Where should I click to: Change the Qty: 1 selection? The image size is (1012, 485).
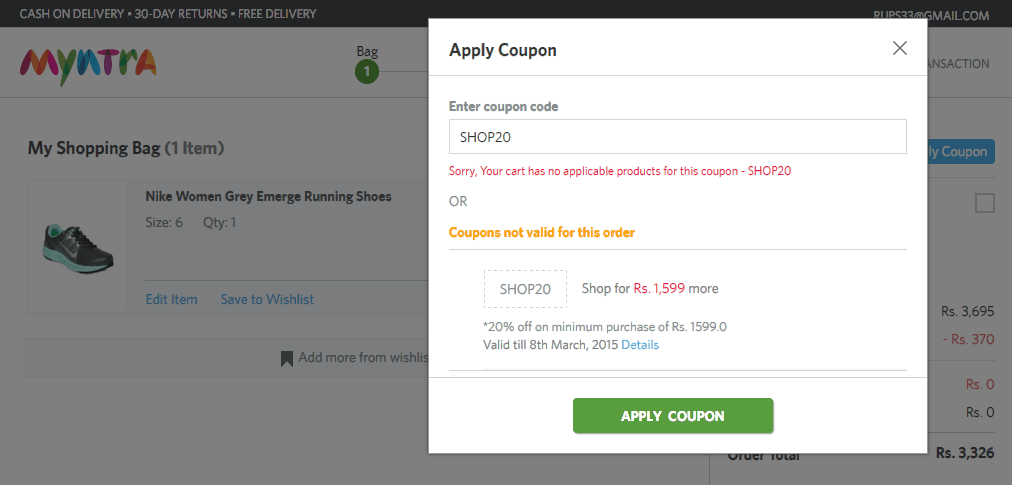(220, 222)
